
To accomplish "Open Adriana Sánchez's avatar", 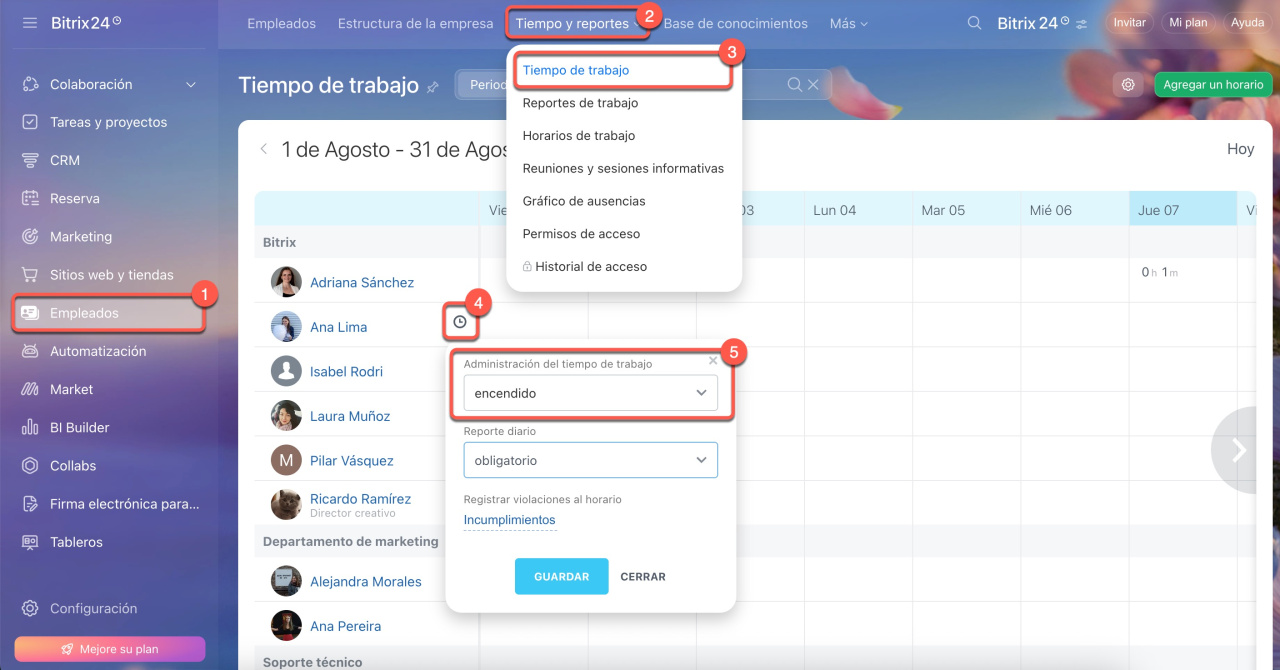I will coord(286,282).
